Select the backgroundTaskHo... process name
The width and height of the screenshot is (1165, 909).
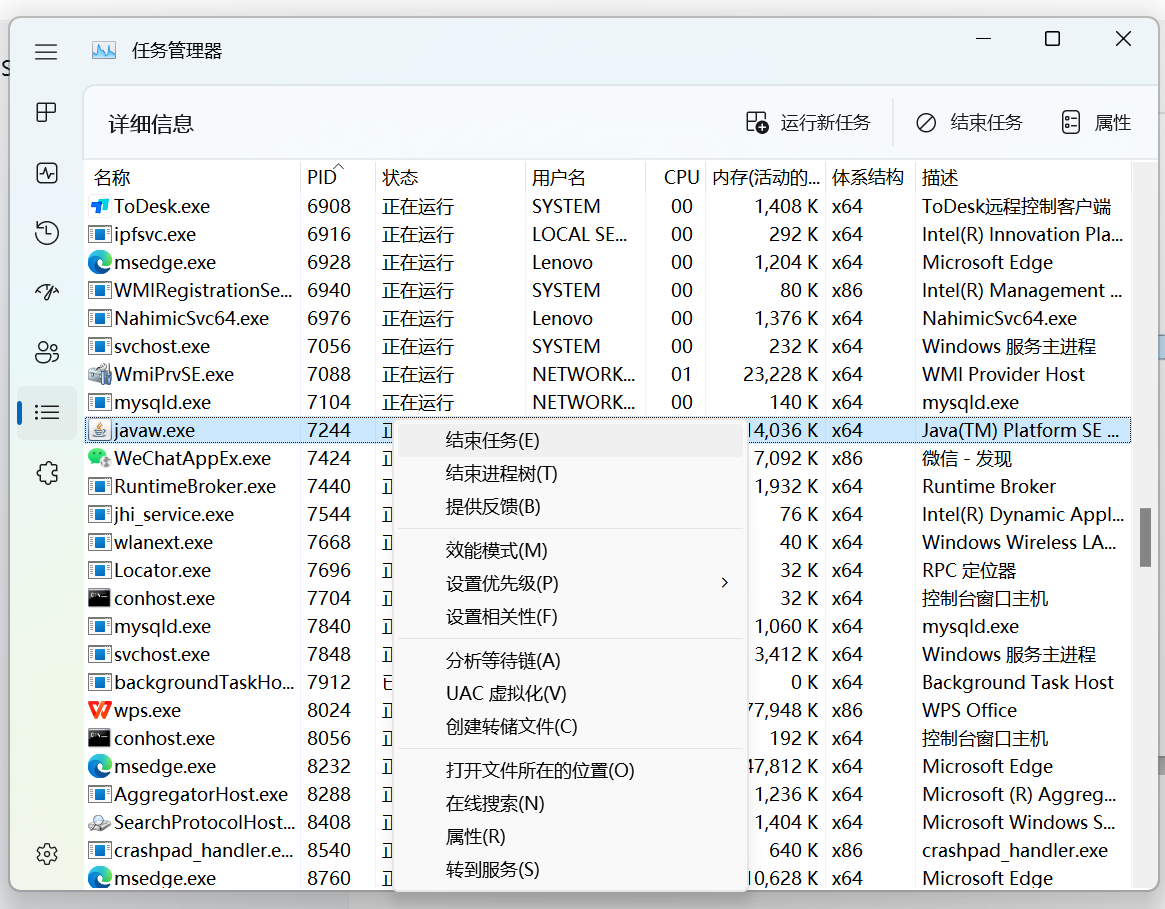(204, 682)
